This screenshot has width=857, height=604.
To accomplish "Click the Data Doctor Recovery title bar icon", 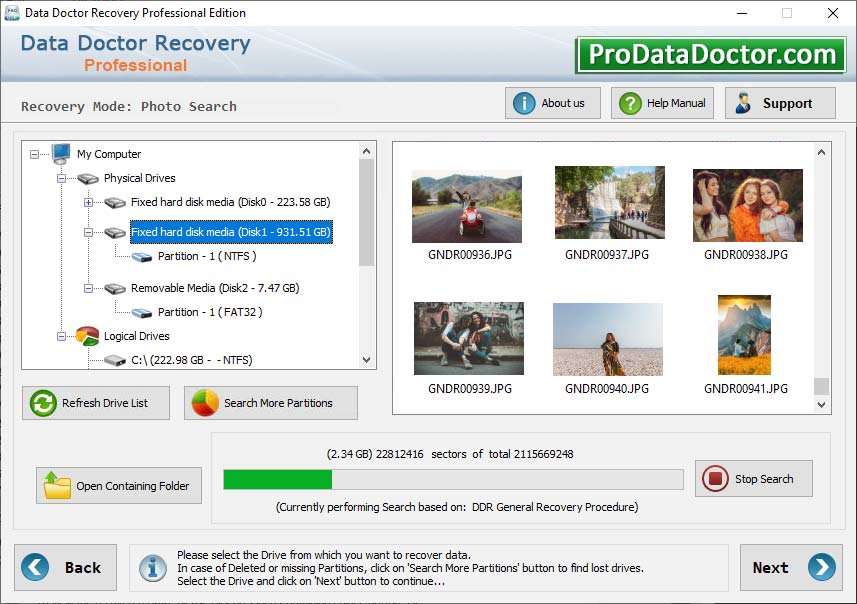I will coord(11,13).
